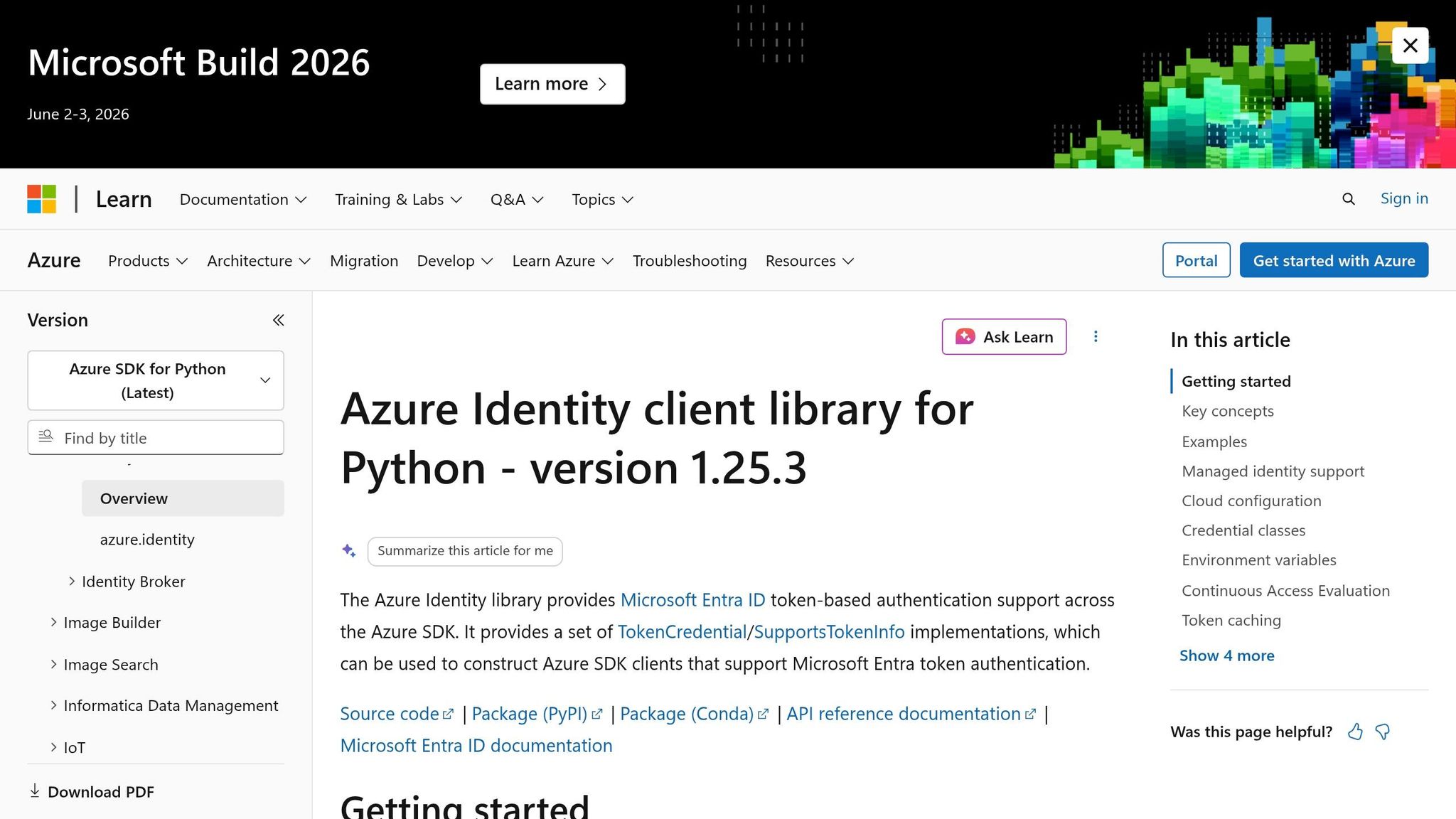Focus the Find by title input

tap(156, 438)
